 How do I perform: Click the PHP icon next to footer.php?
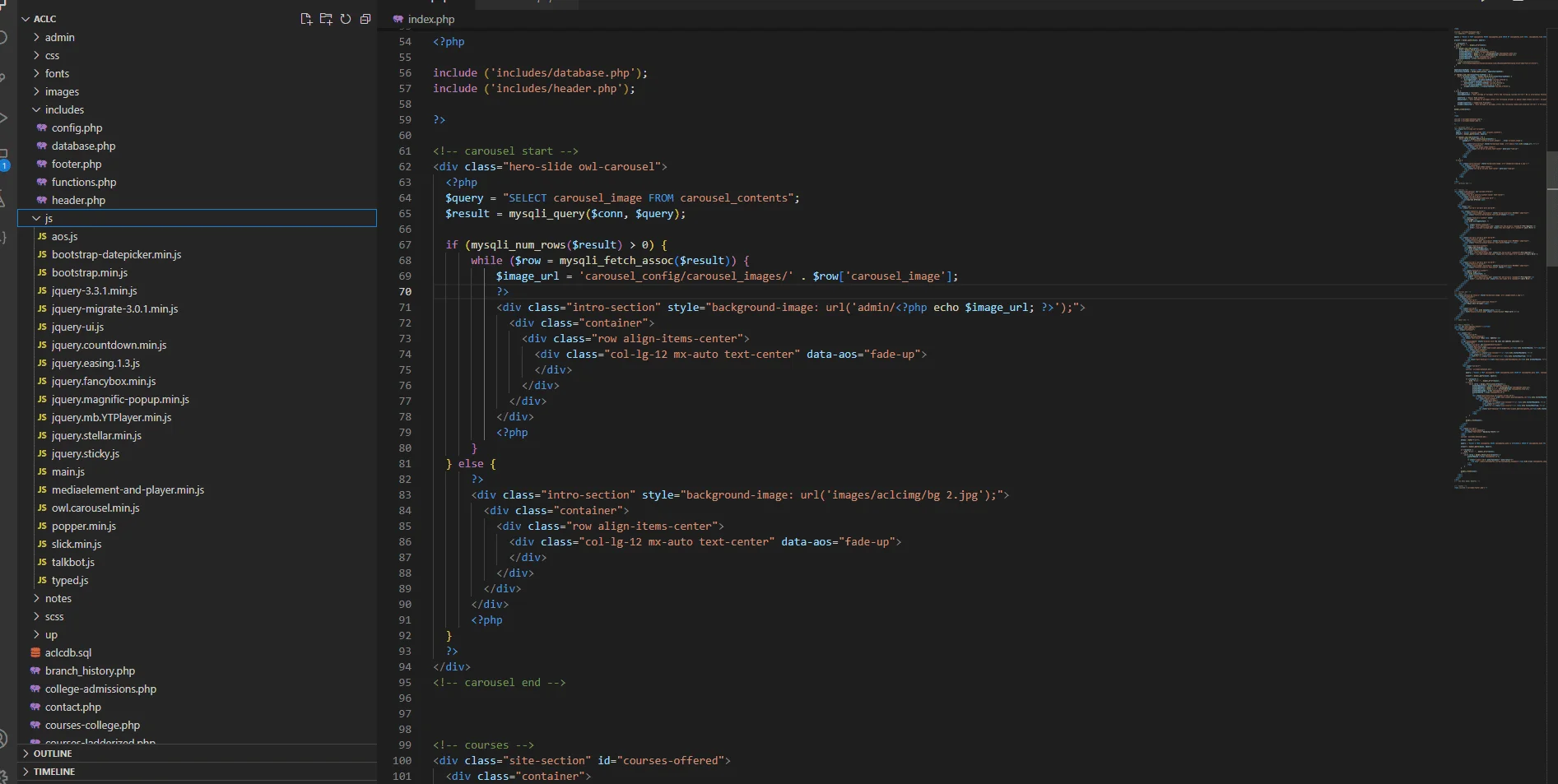(x=42, y=164)
